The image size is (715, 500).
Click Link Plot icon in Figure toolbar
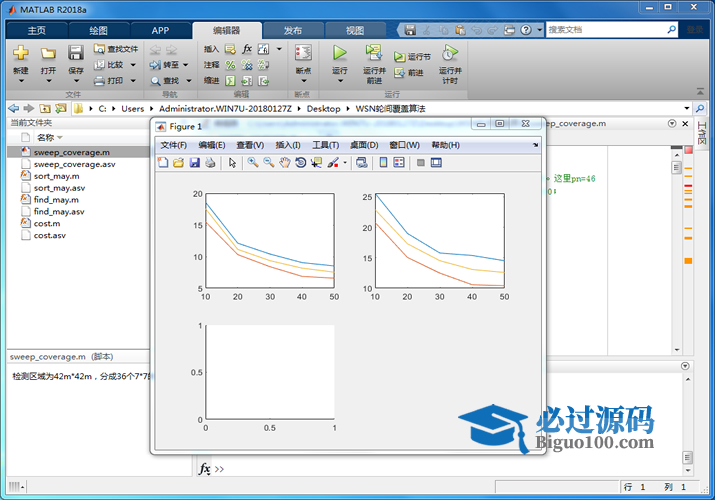tap(362, 163)
